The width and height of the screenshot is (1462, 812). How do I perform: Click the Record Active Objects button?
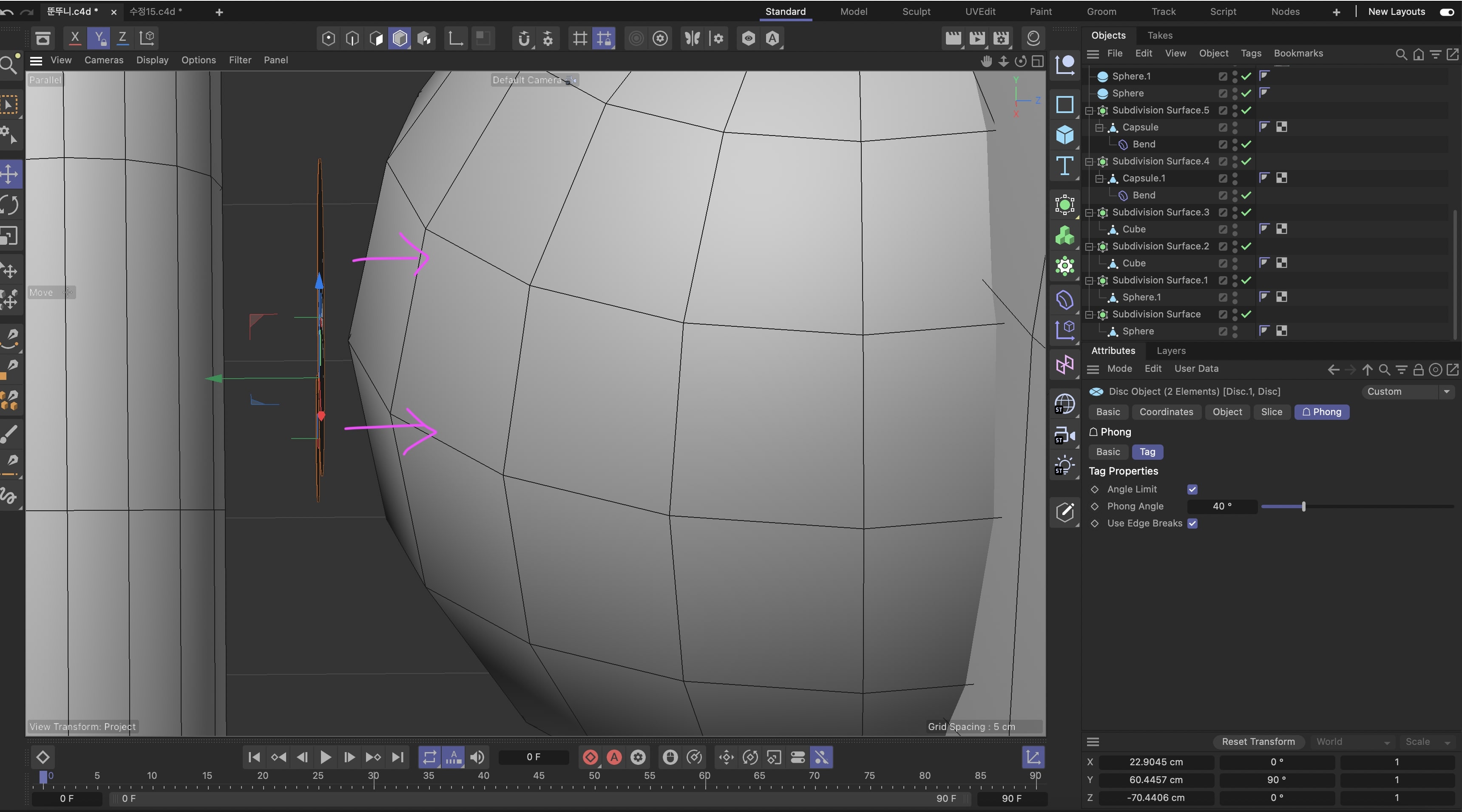[590, 757]
